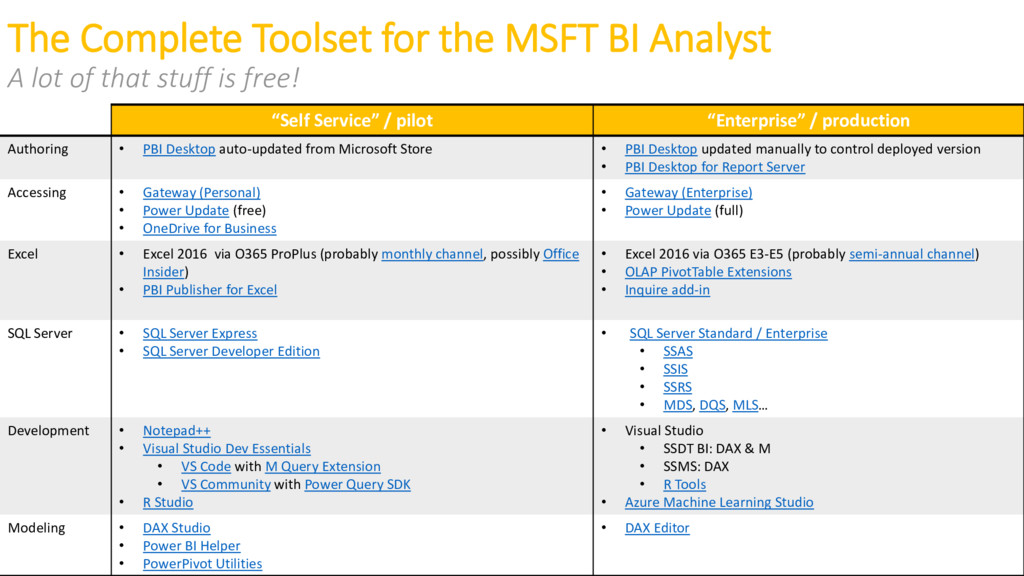Screen dimensions: 1024x576
Task: Click the Power BI Helper link
Action: tap(191, 546)
